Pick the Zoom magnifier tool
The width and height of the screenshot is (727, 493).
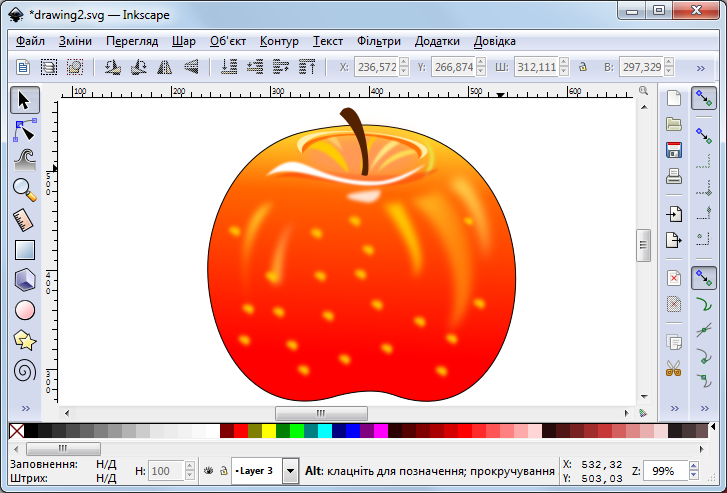click(25, 189)
